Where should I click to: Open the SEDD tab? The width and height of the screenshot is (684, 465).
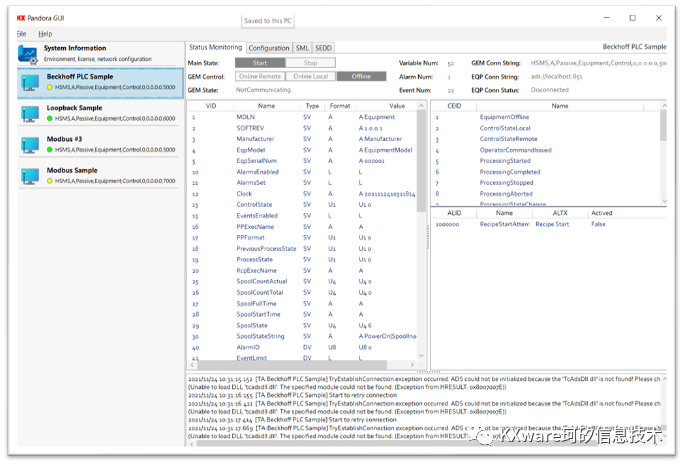click(x=323, y=48)
